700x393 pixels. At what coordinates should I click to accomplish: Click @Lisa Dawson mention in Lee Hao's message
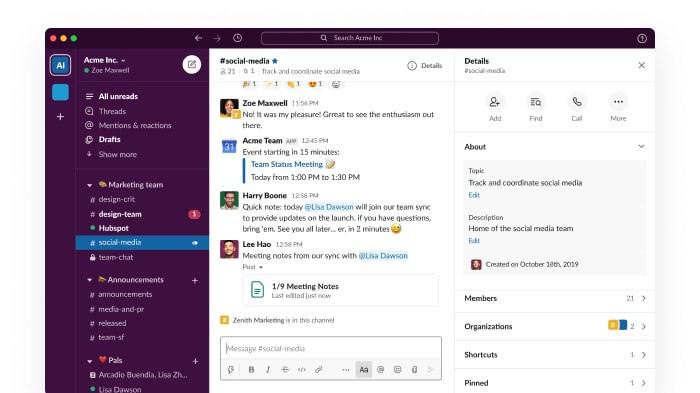coord(383,255)
